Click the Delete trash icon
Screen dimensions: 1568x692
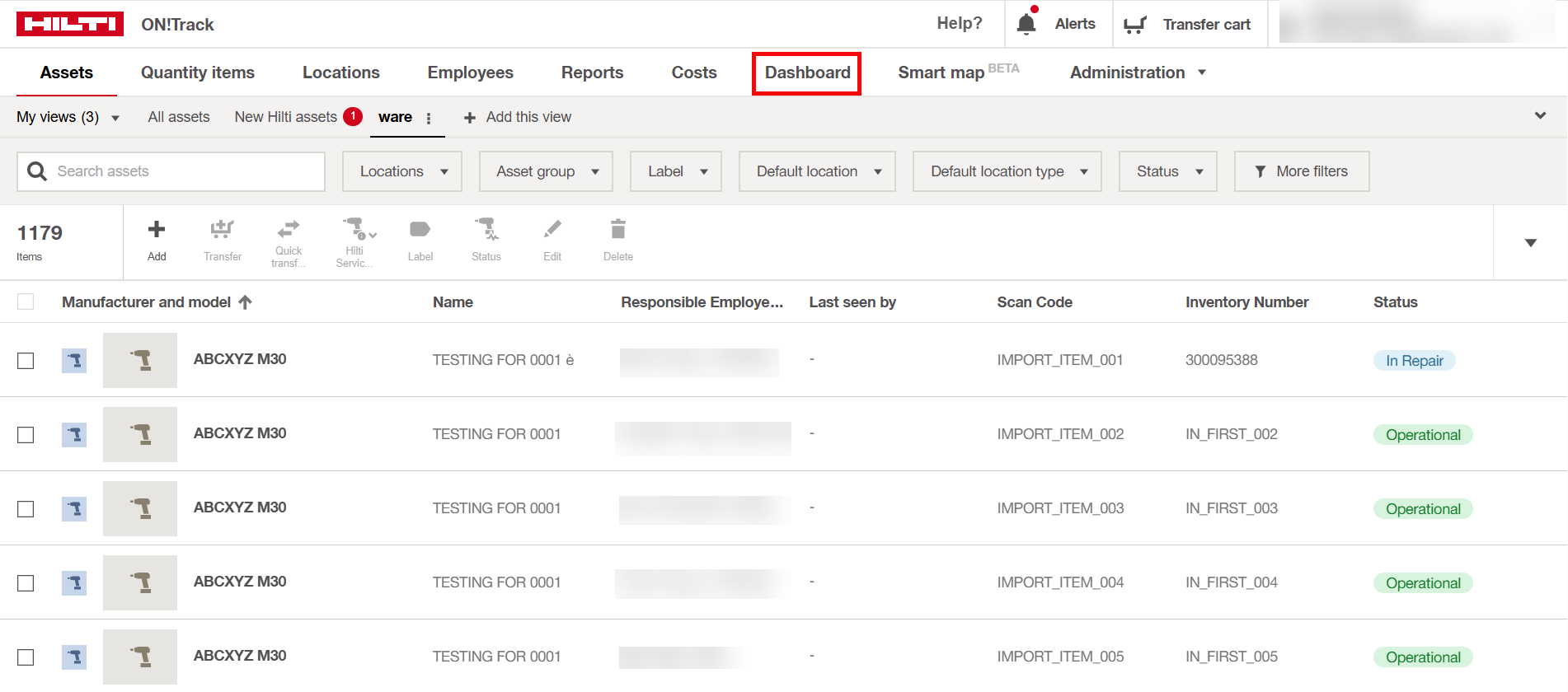618,230
